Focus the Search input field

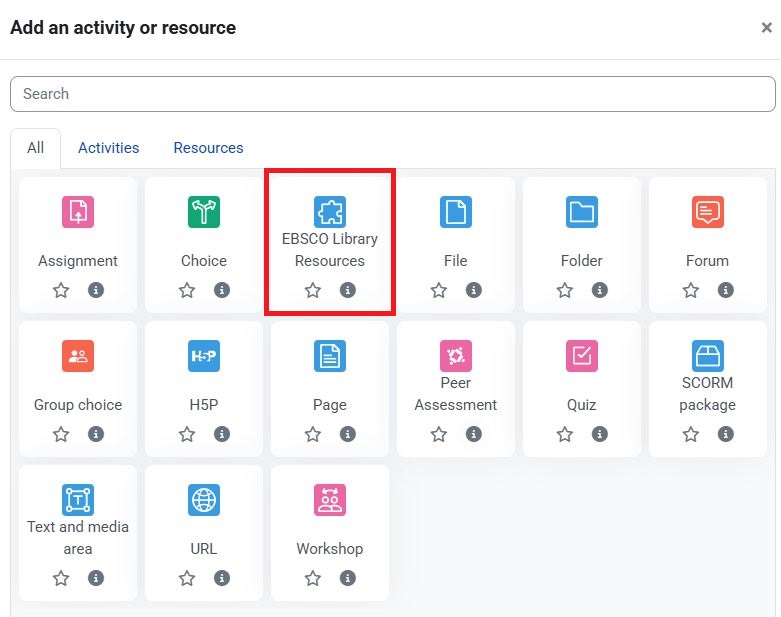pos(392,94)
